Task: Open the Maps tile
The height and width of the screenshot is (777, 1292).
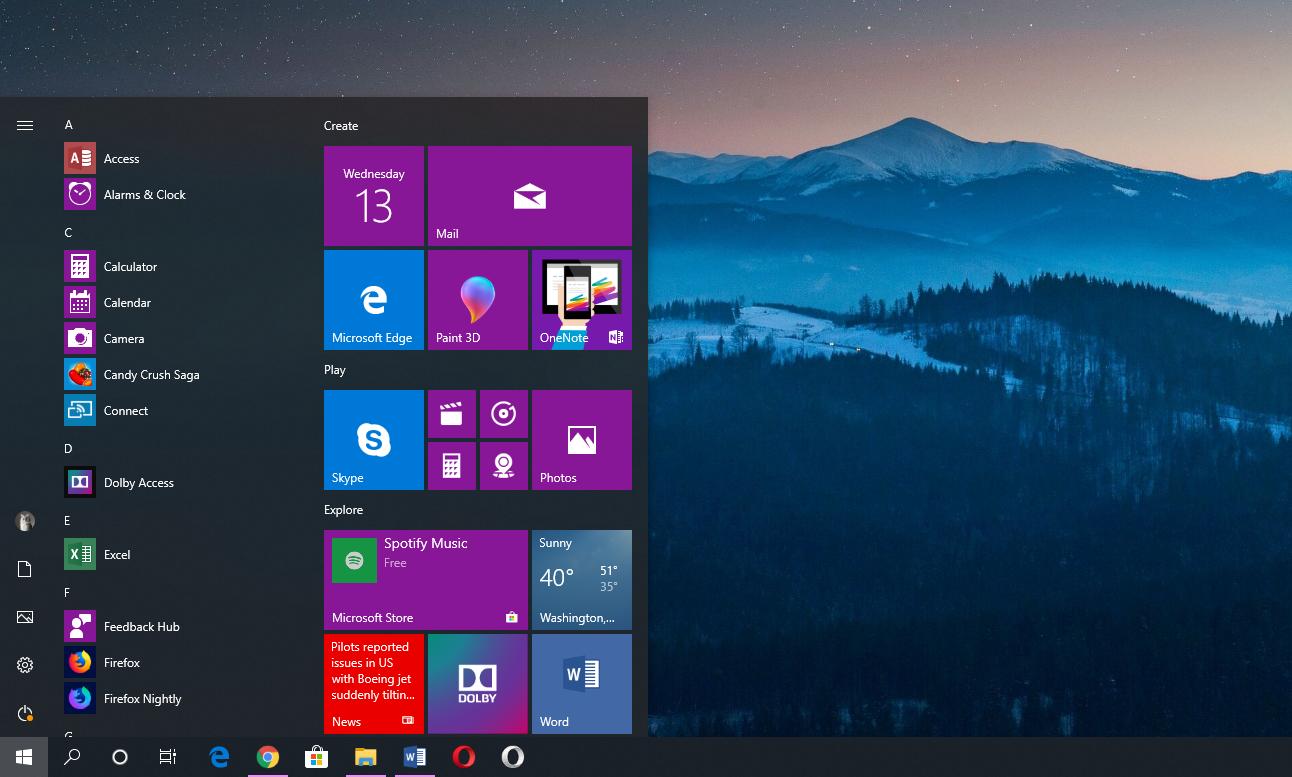Action: 503,465
